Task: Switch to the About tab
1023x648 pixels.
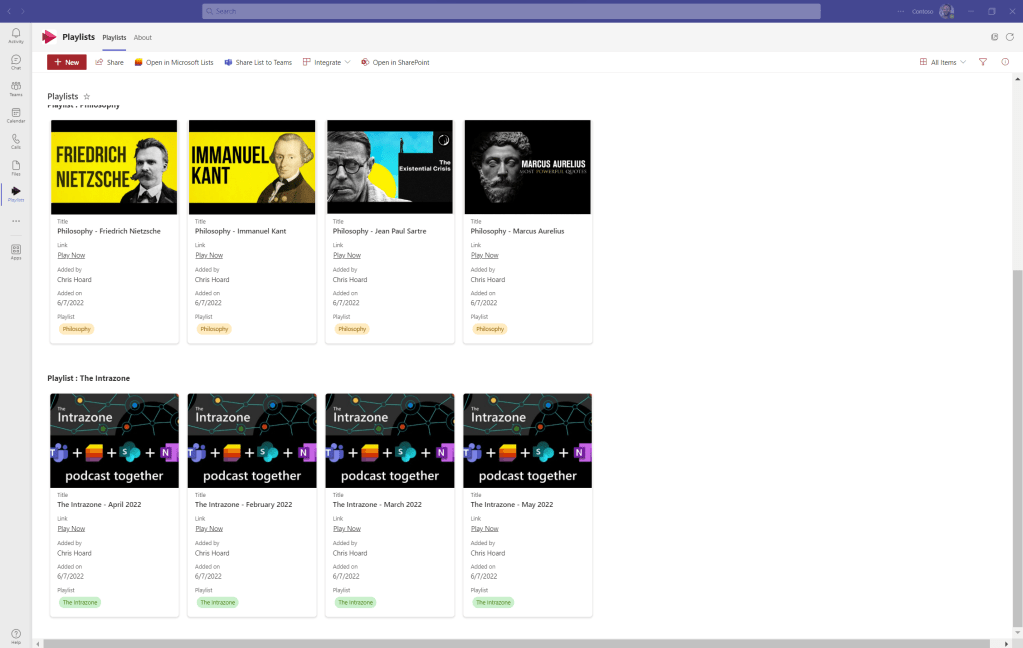Action: pos(143,37)
